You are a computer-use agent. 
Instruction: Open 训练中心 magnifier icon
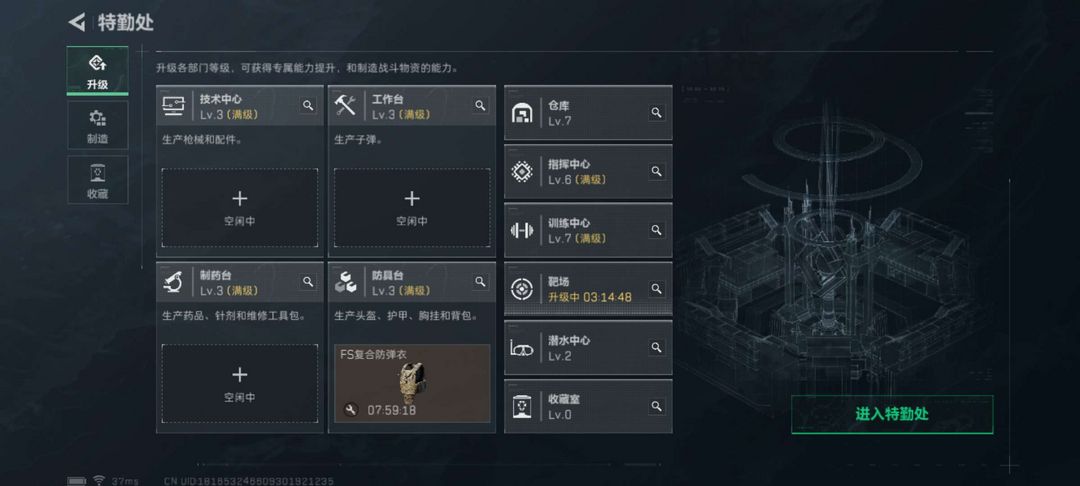pos(656,230)
